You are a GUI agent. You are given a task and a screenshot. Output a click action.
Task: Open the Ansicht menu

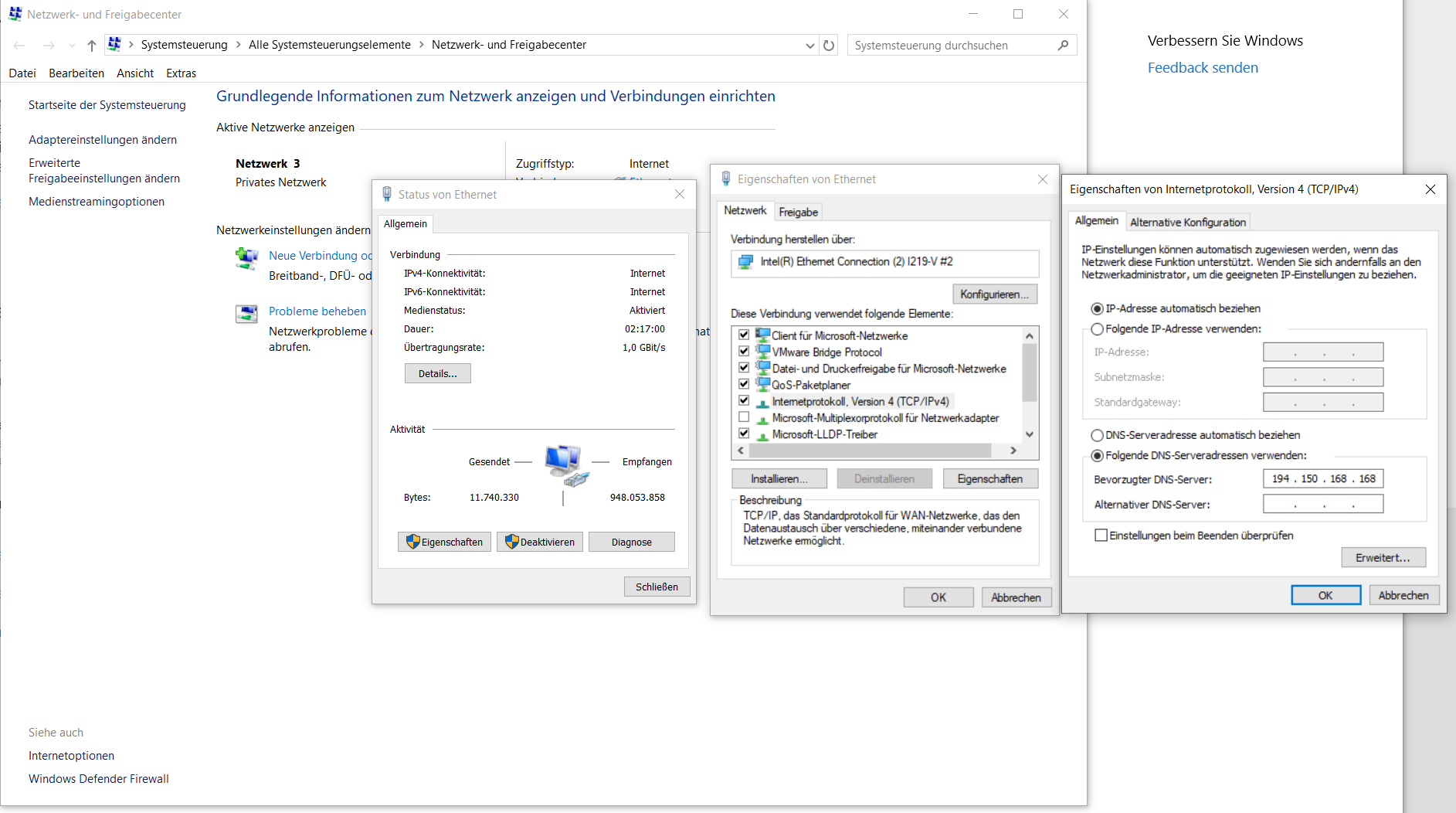click(x=135, y=73)
